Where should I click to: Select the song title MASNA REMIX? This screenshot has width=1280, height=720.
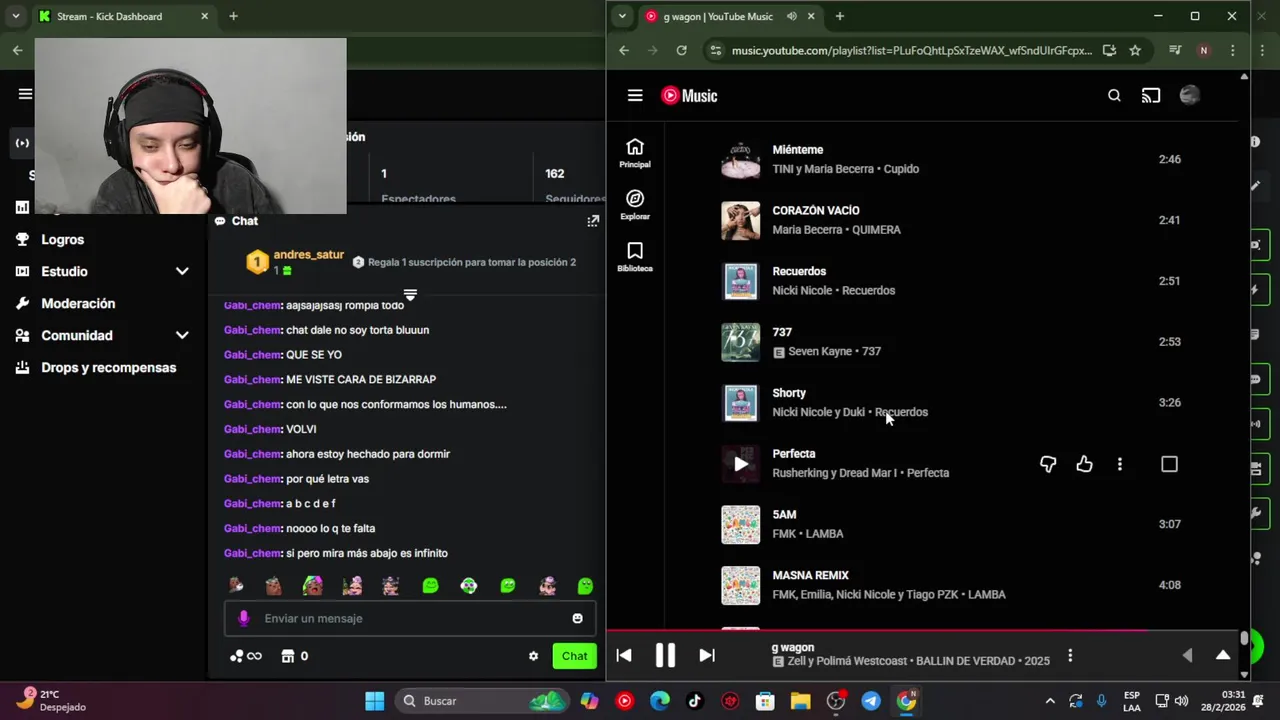tap(810, 575)
